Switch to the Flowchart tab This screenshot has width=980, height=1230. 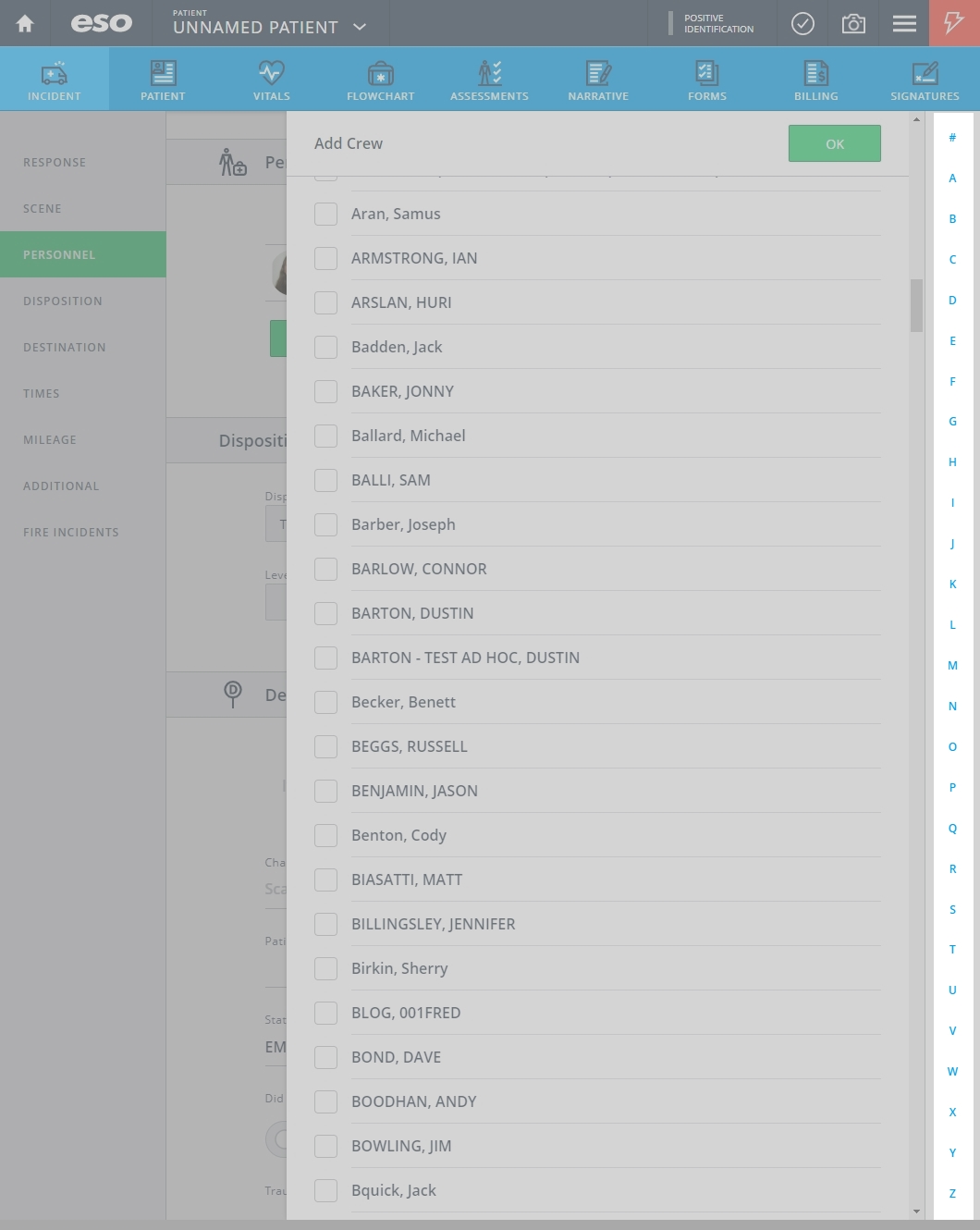coord(381,80)
